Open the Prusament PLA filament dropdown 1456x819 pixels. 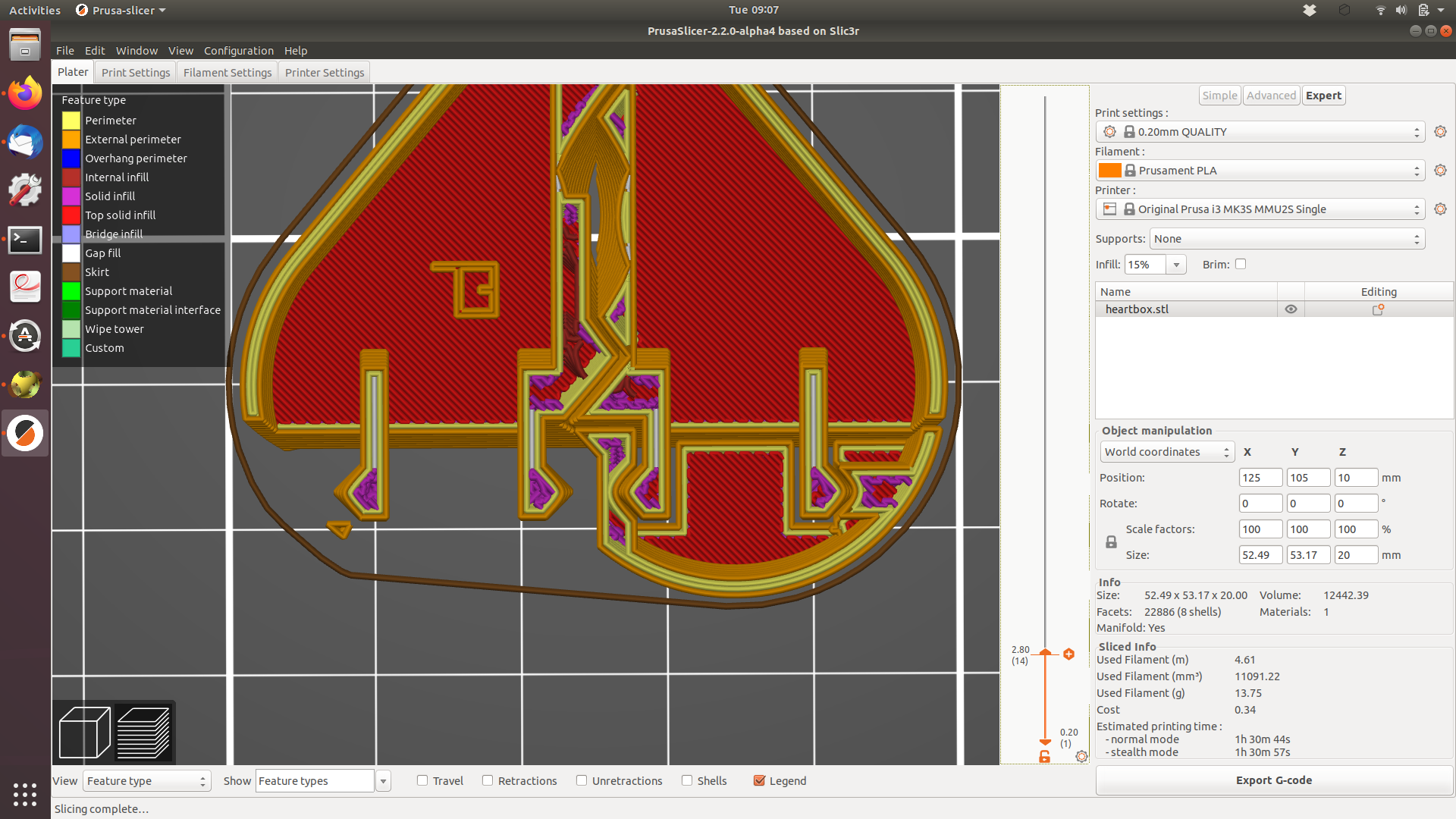[x=1260, y=171]
